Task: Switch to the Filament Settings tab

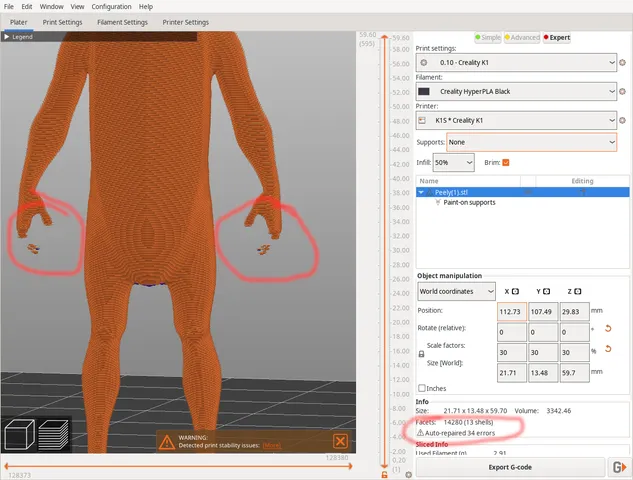Action: 123,22
